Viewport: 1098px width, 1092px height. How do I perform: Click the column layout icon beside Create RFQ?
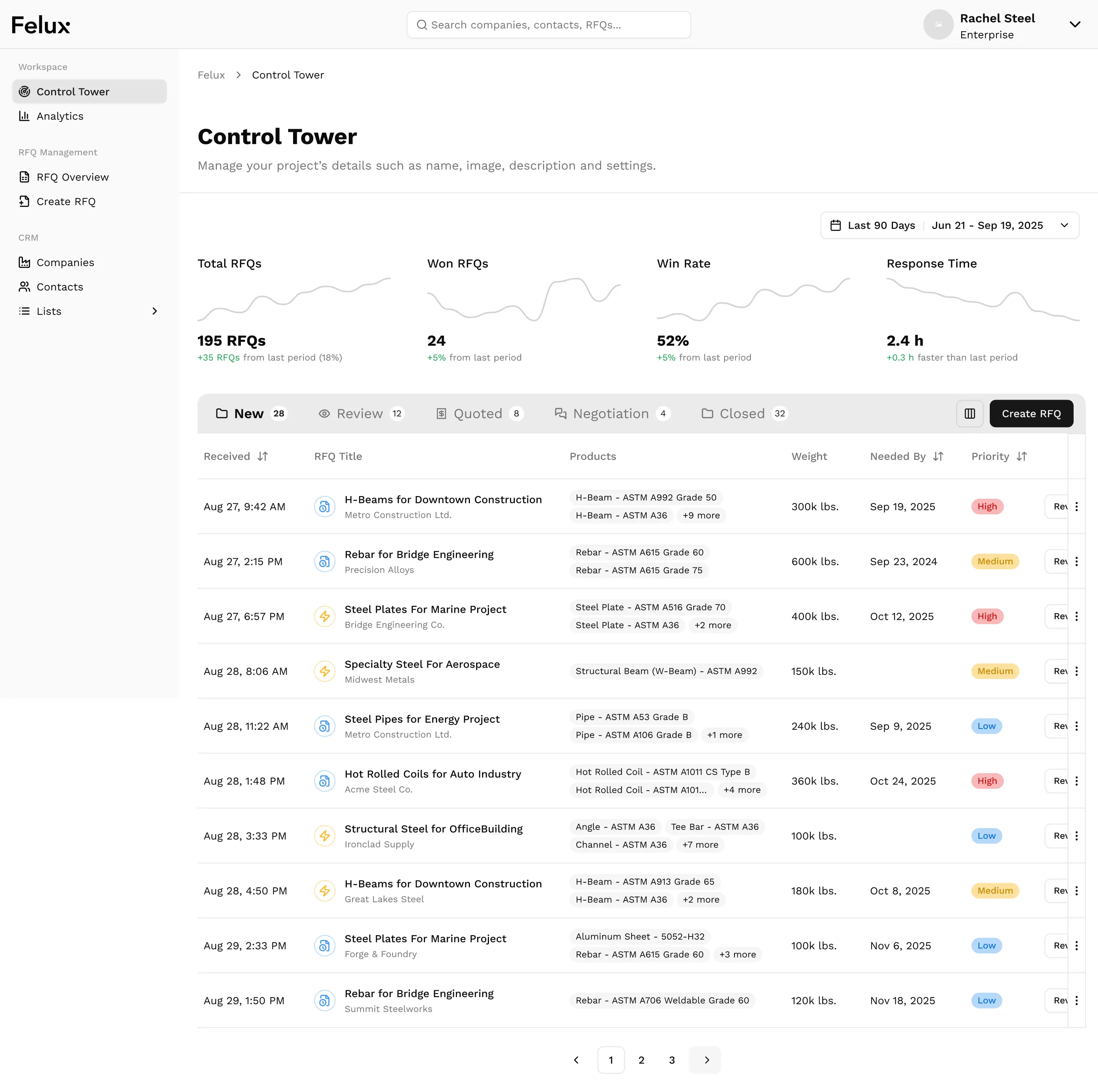(970, 413)
